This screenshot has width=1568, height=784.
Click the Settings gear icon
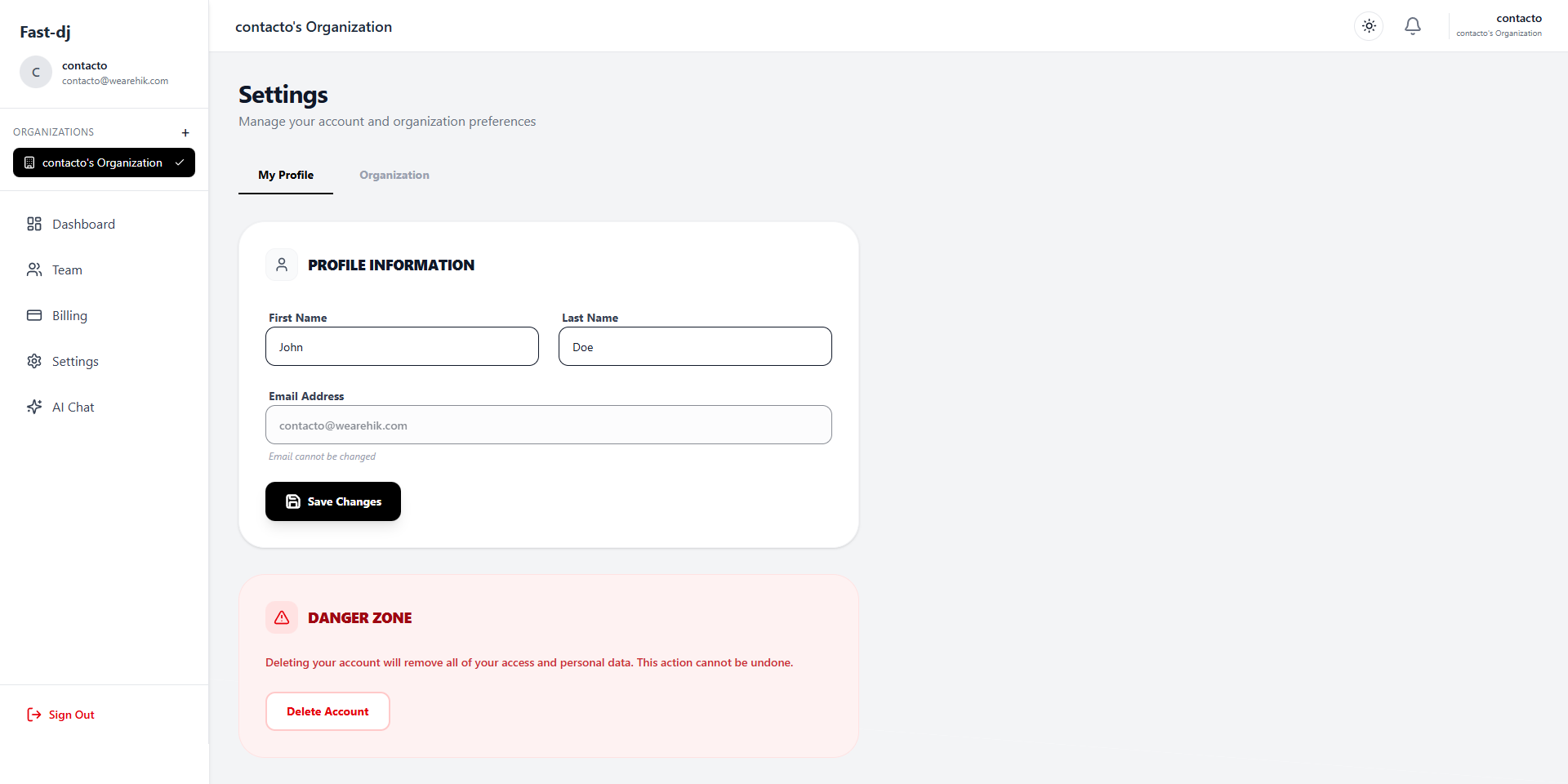tap(33, 361)
